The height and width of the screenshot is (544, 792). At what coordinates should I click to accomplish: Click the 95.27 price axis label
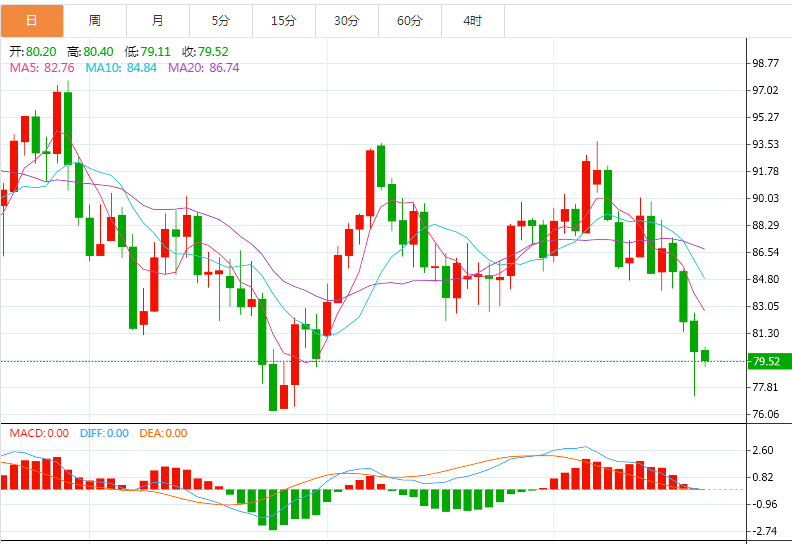[766, 117]
